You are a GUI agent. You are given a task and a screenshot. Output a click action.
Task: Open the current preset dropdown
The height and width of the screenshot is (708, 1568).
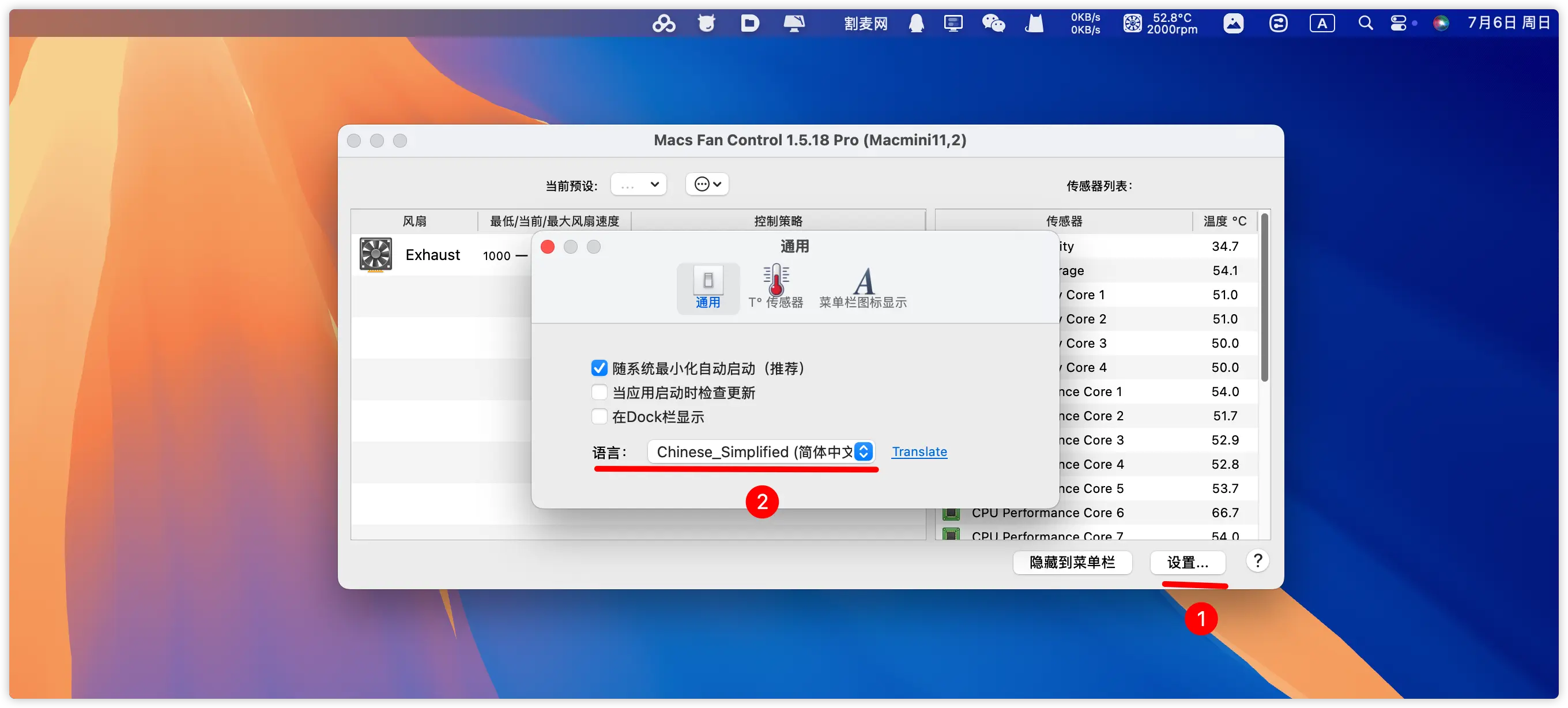639,184
